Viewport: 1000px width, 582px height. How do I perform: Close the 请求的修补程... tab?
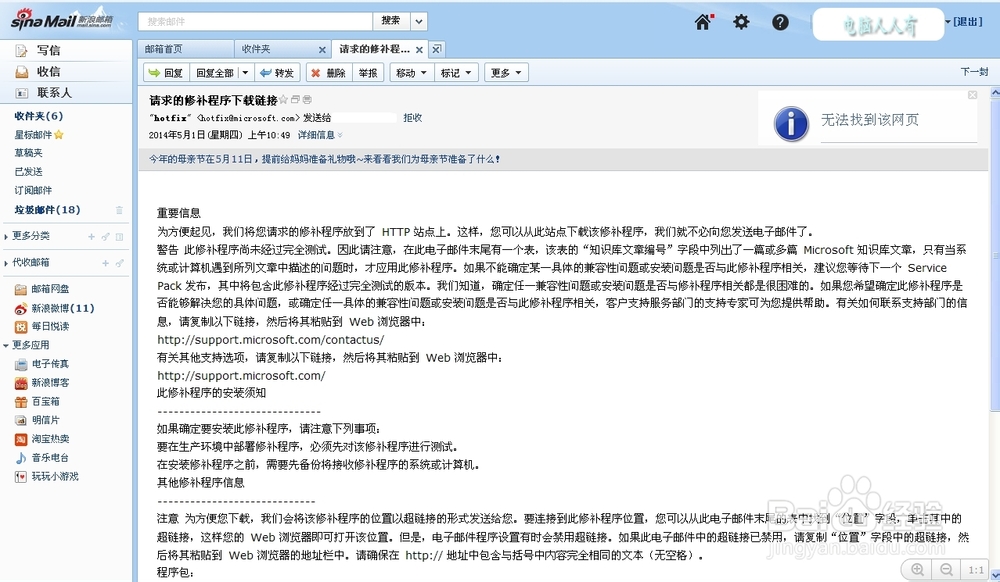pyautogui.click(x=419, y=50)
